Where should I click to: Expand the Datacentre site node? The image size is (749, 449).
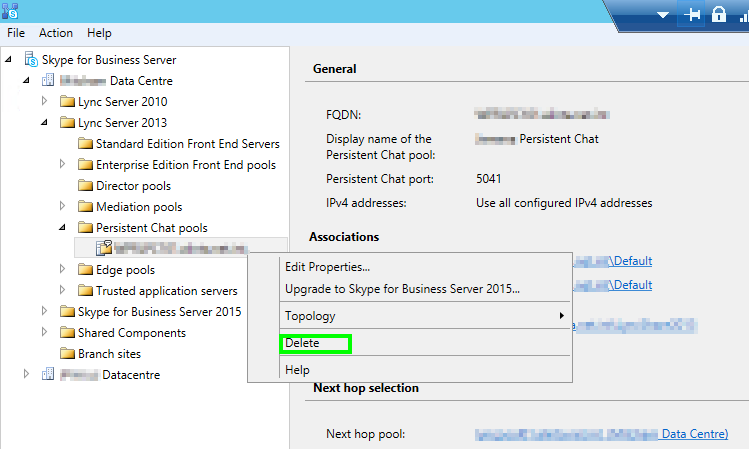tap(26, 374)
